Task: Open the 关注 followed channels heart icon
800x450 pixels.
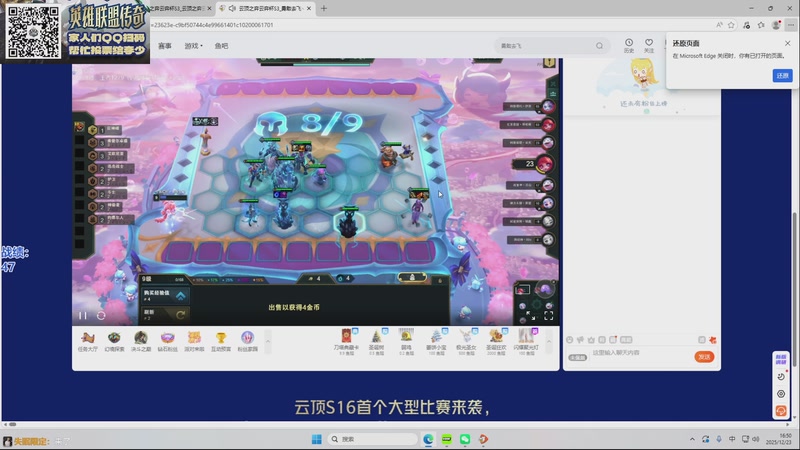Action: pyautogui.click(x=649, y=45)
